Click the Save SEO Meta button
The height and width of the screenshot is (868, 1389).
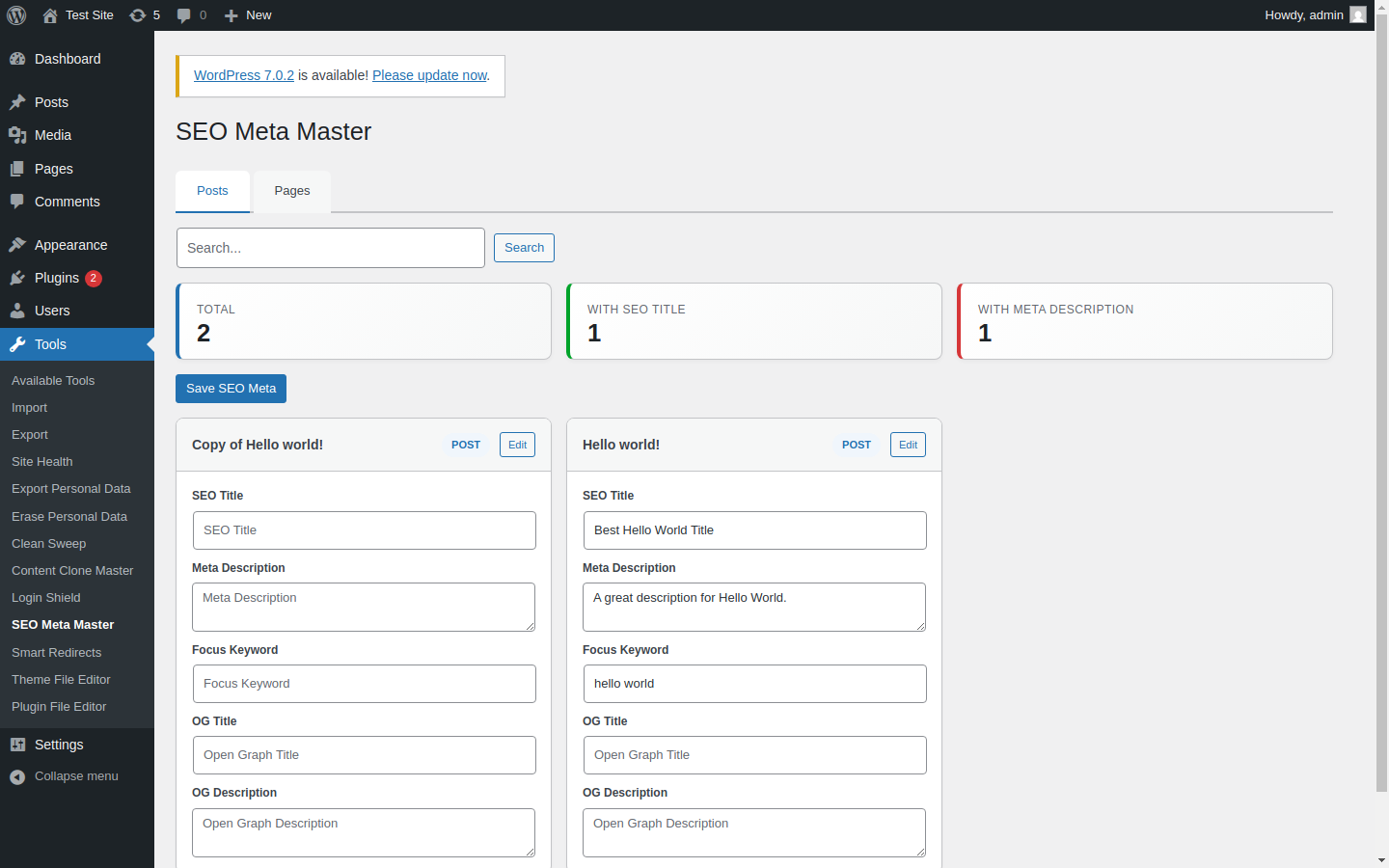tap(231, 389)
